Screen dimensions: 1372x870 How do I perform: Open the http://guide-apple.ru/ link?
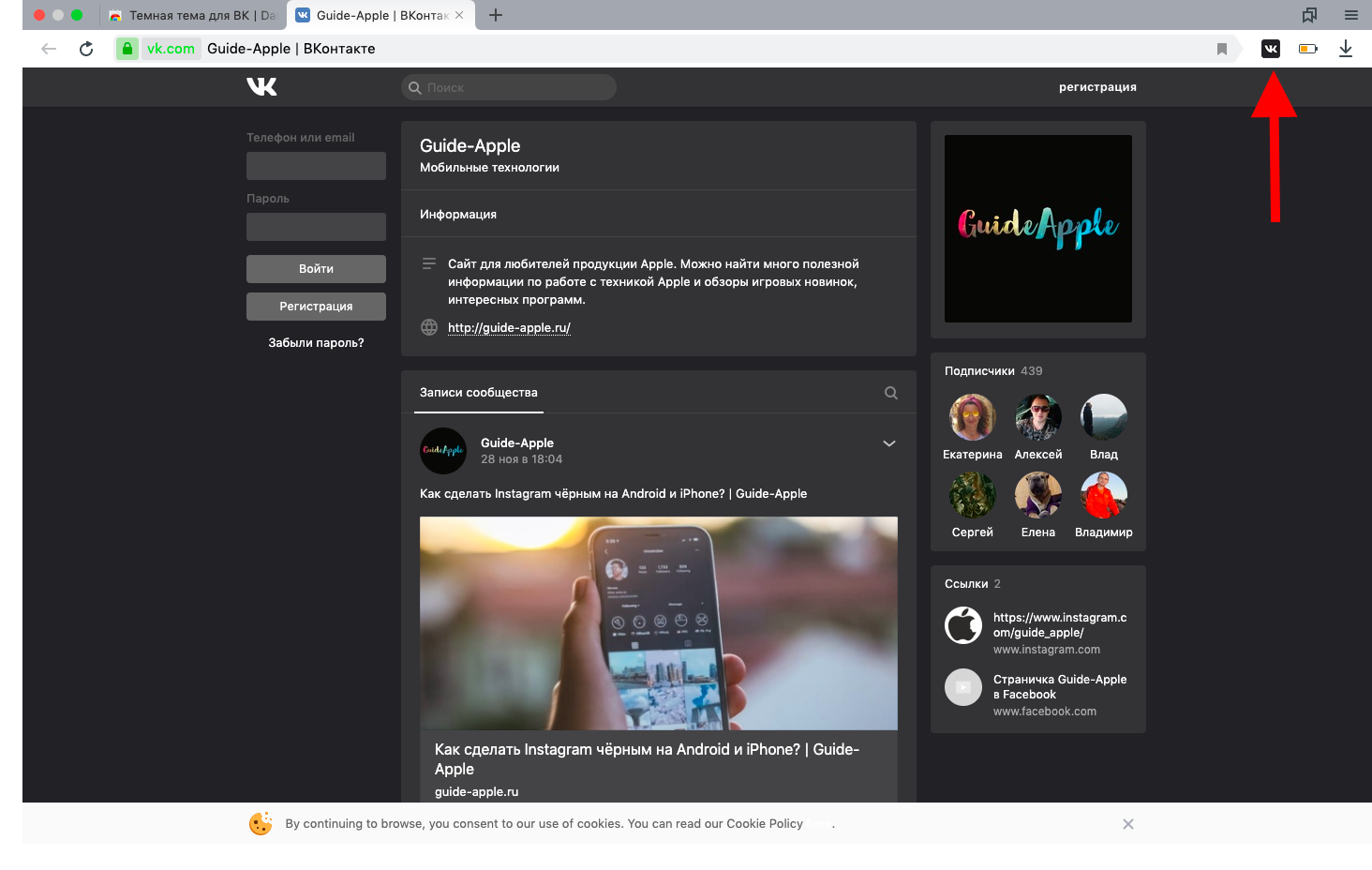click(x=509, y=328)
